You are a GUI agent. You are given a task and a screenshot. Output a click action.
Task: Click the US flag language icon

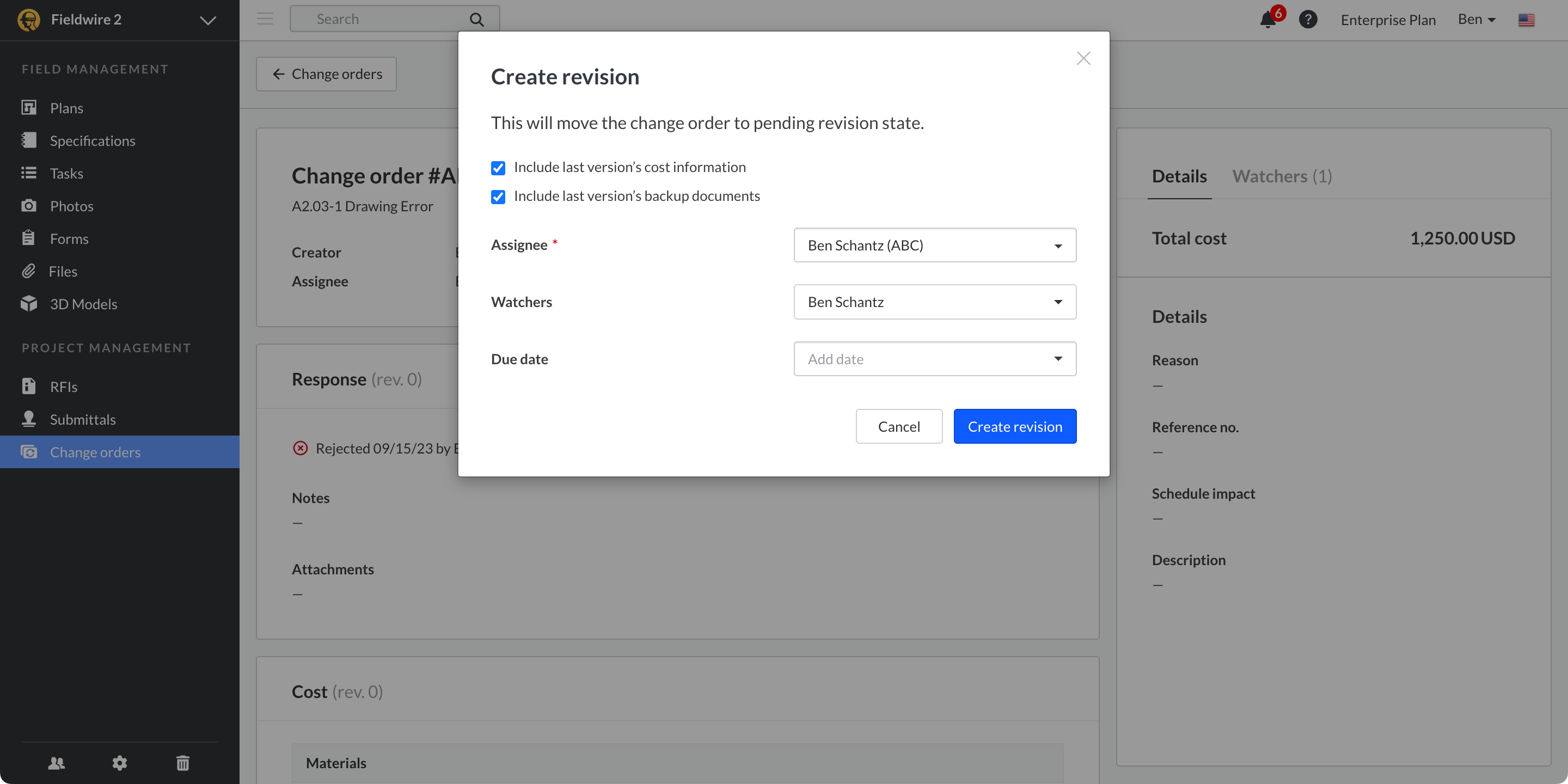1526,20
